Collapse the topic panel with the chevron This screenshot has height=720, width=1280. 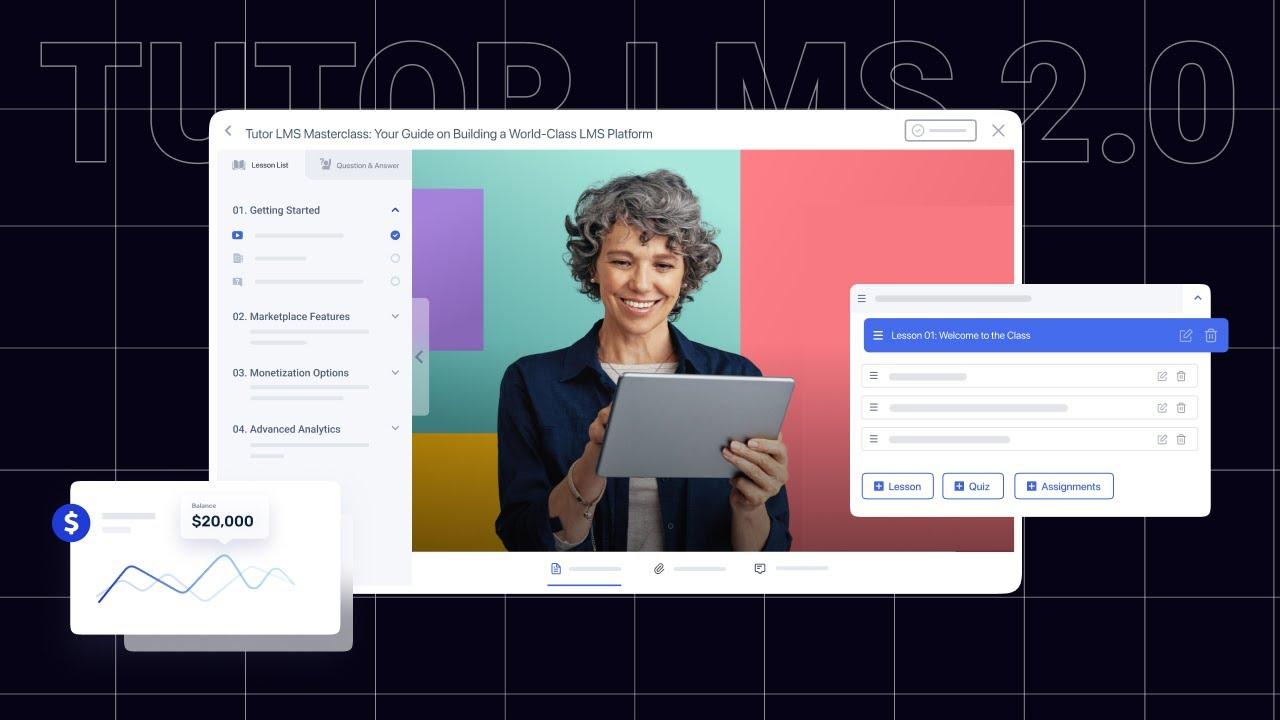[1197, 298]
